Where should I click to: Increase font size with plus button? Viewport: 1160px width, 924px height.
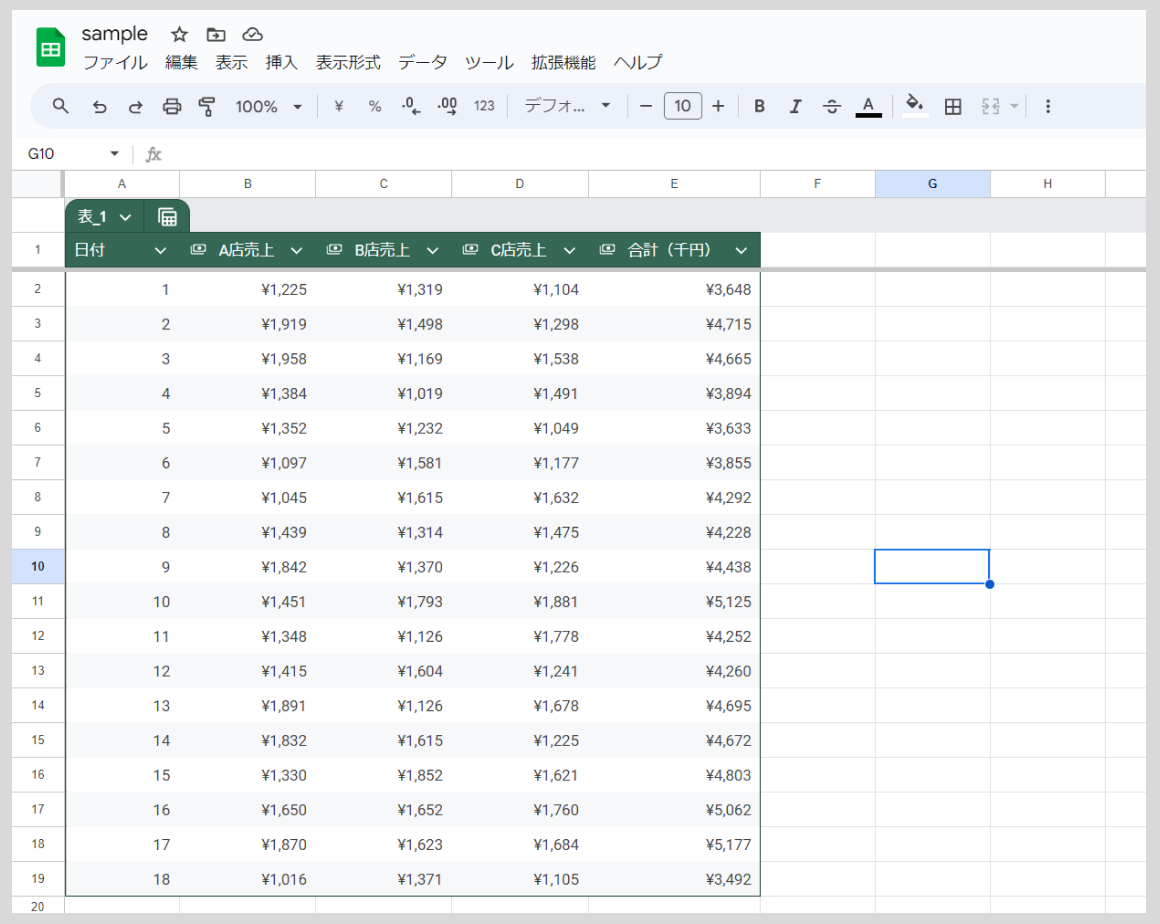pyautogui.click(x=718, y=107)
